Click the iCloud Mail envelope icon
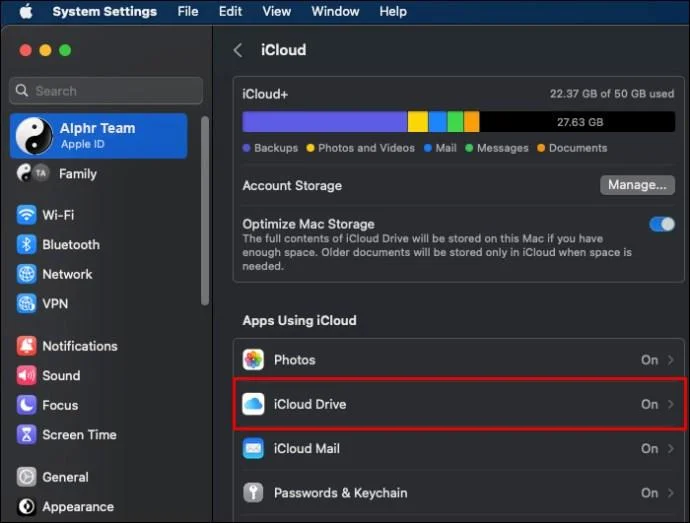 click(253, 449)
